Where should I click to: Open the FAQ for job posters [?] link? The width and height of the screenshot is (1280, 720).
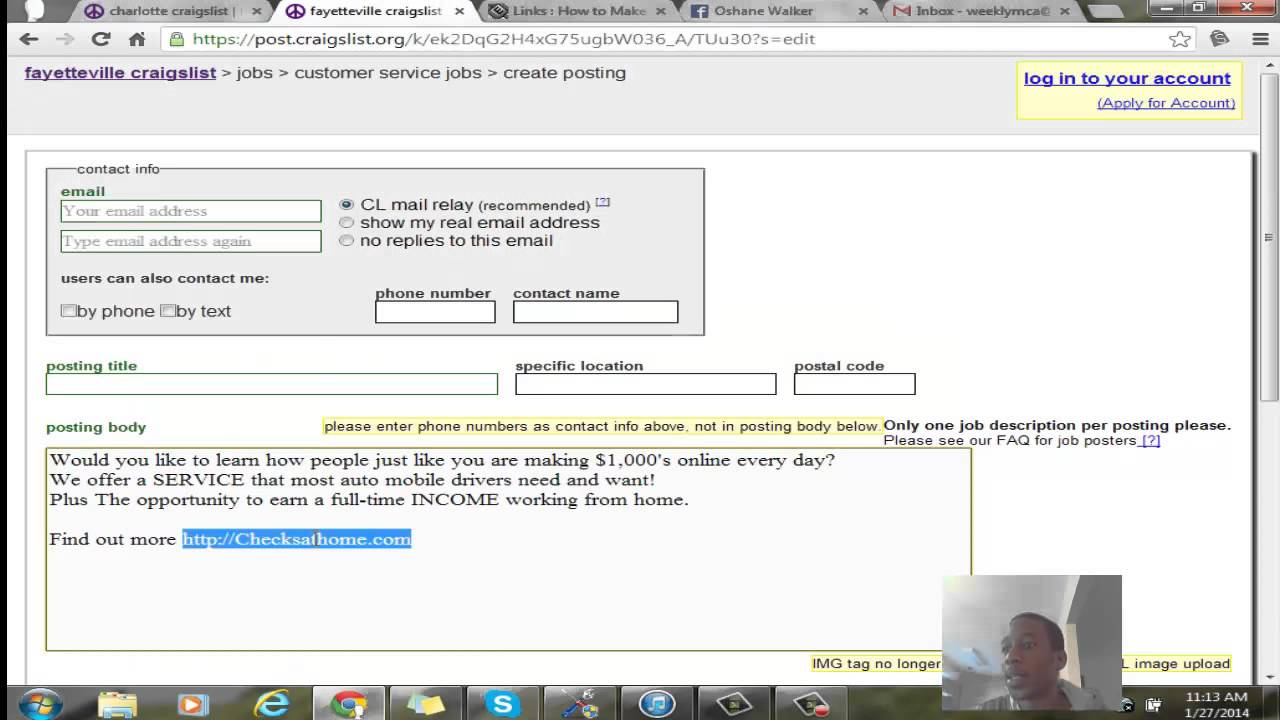tap(1150, 440)
